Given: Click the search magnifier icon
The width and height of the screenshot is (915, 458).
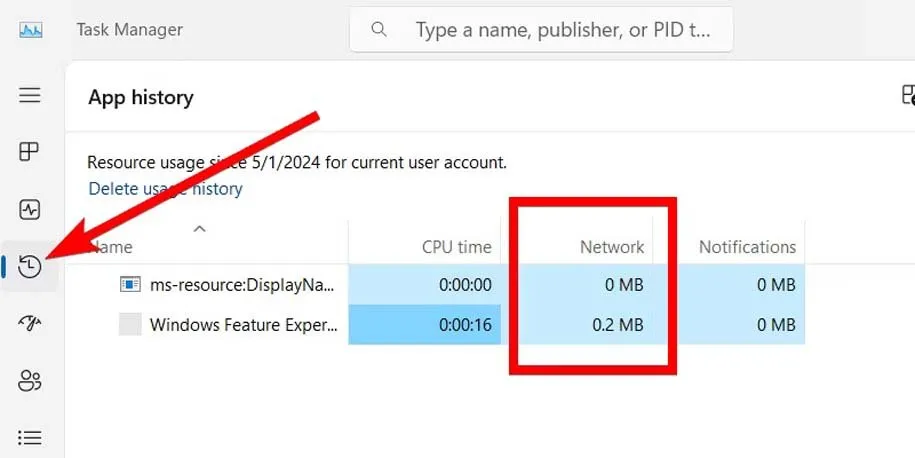Looking at the screenshot, I should (379, 30).
